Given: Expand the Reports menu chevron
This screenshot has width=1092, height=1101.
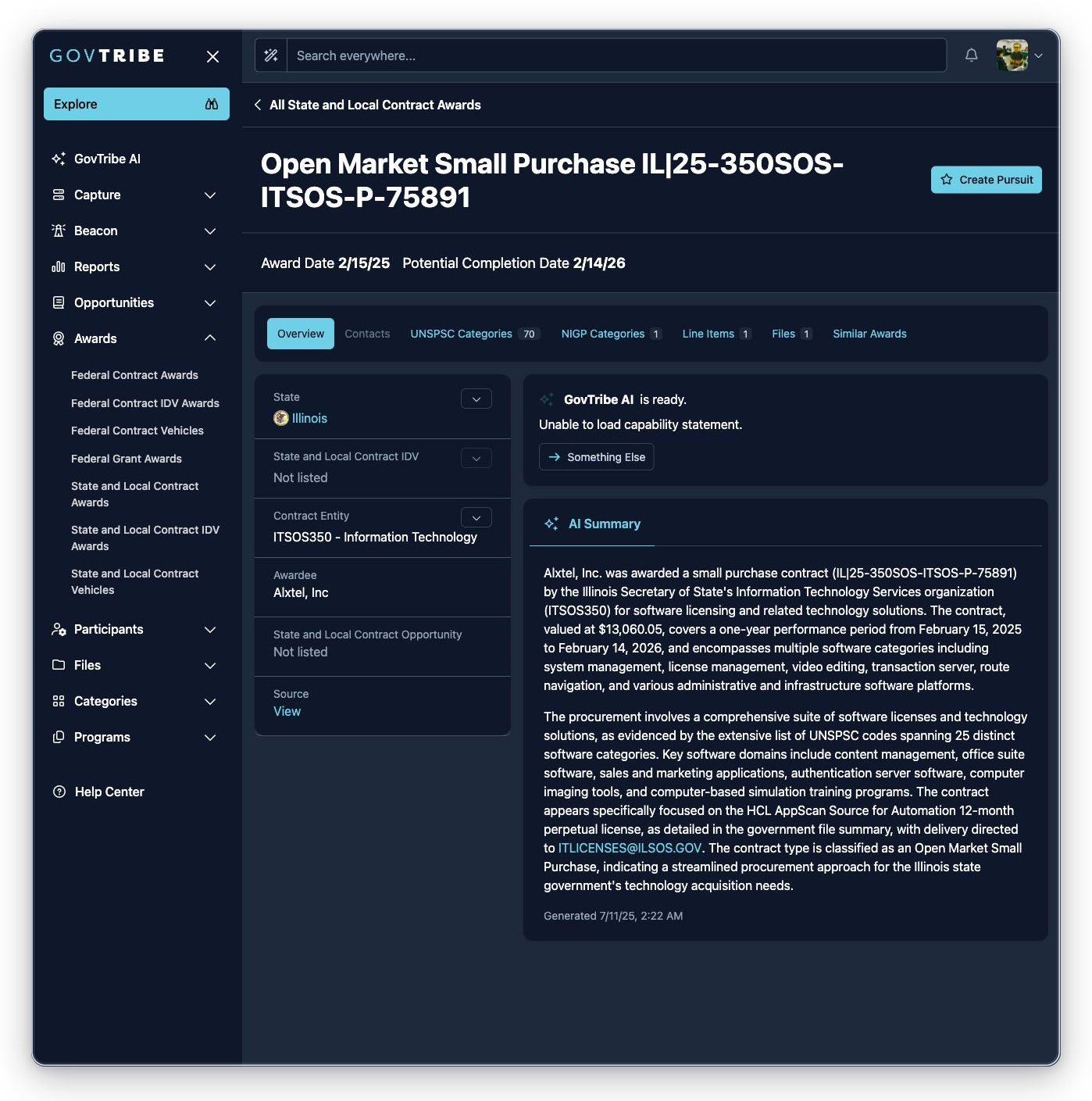Looking at the screenshot, I should [210, 266].
